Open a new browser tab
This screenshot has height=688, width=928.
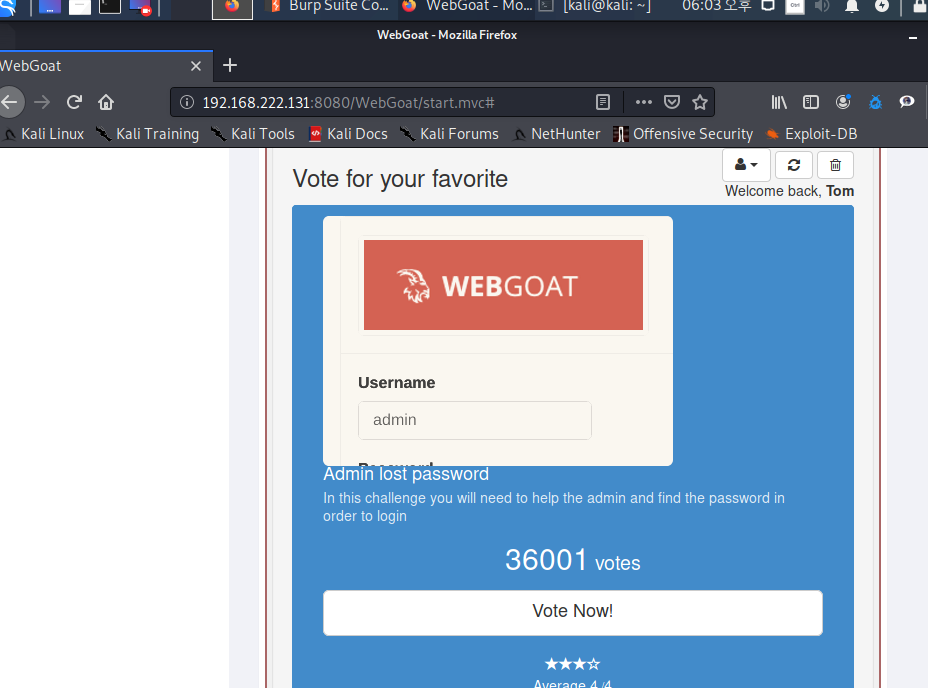[x=230, y=65]
